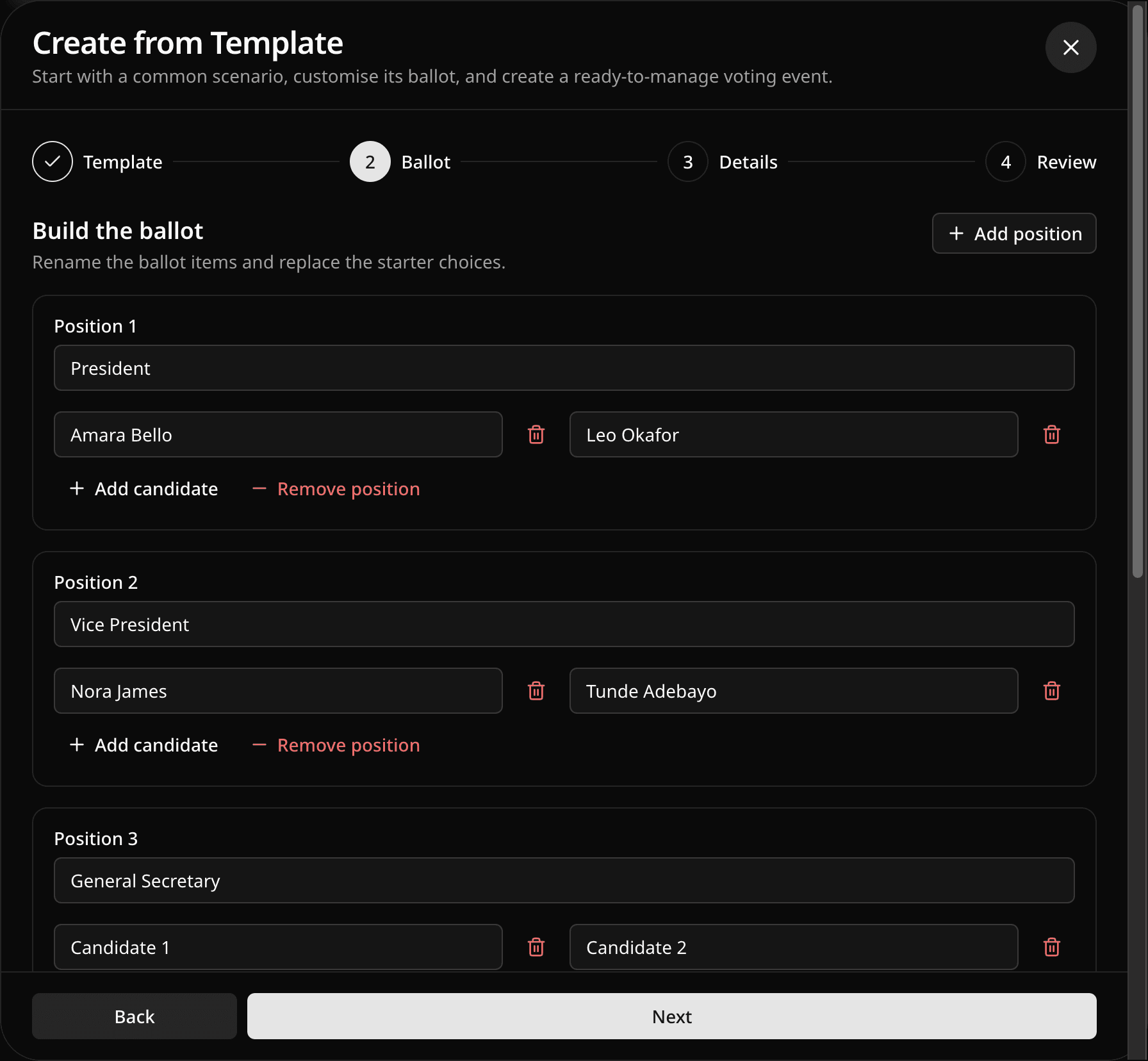
Task: Edit the Leo Okafor candidate field
Action: tap(794, 434)
